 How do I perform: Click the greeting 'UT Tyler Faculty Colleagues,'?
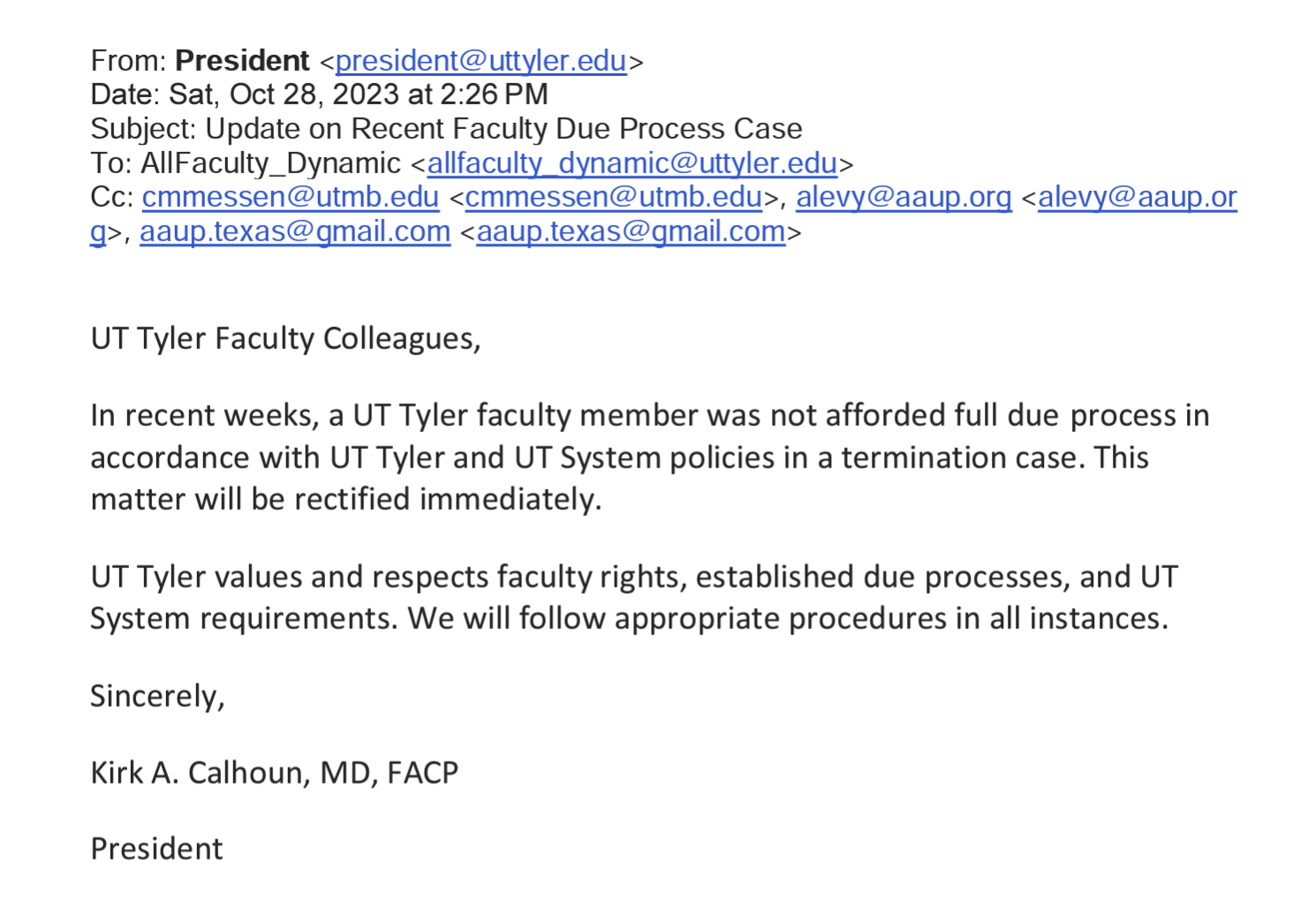pos(285,339)
